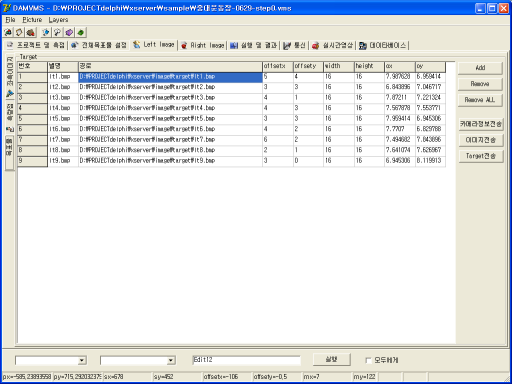Viewport: 512px width, 384px height.
Task: Click the green gem toolbar icon
Action: coord(81,32)
